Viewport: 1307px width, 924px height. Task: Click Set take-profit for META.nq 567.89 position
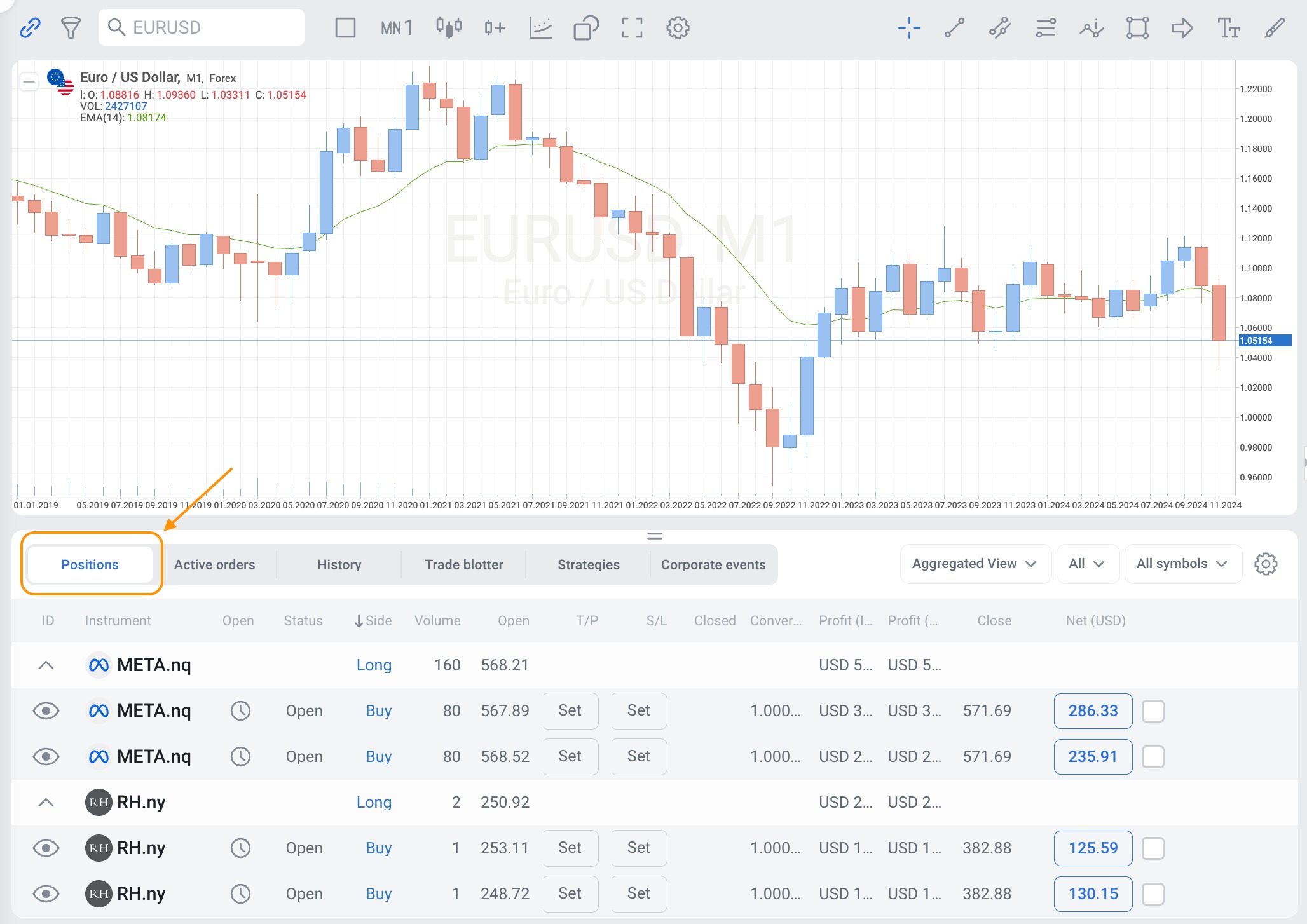point(570,710)
